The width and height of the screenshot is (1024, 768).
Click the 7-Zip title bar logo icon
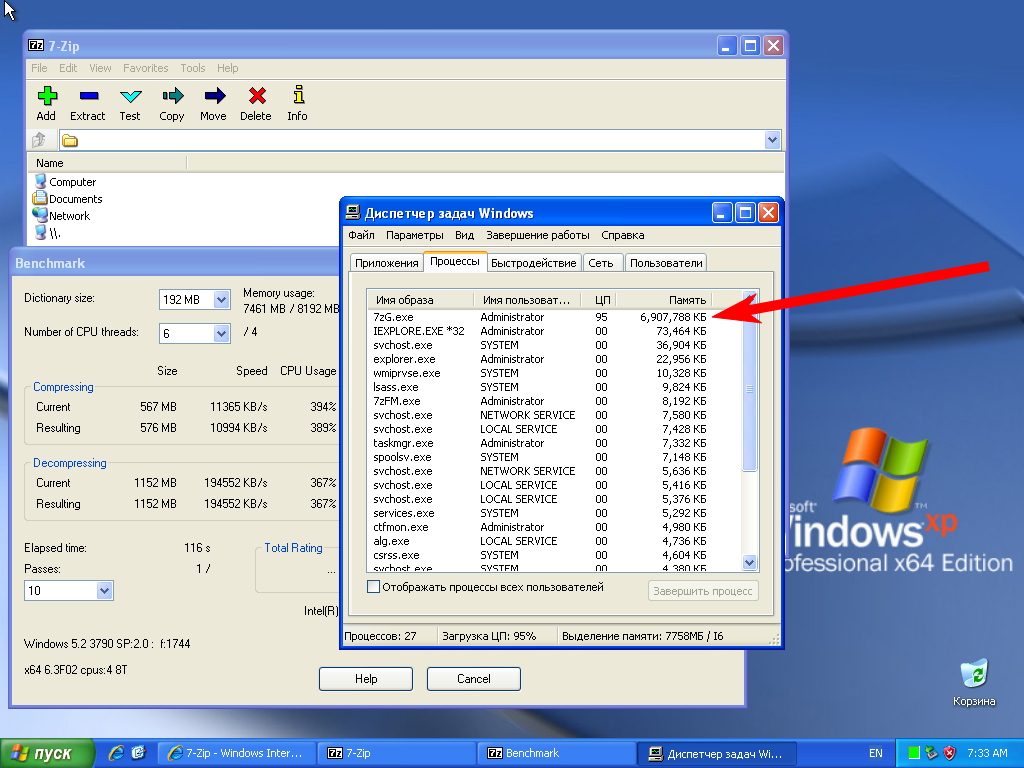pyautogui.click(x=36, y=46)
